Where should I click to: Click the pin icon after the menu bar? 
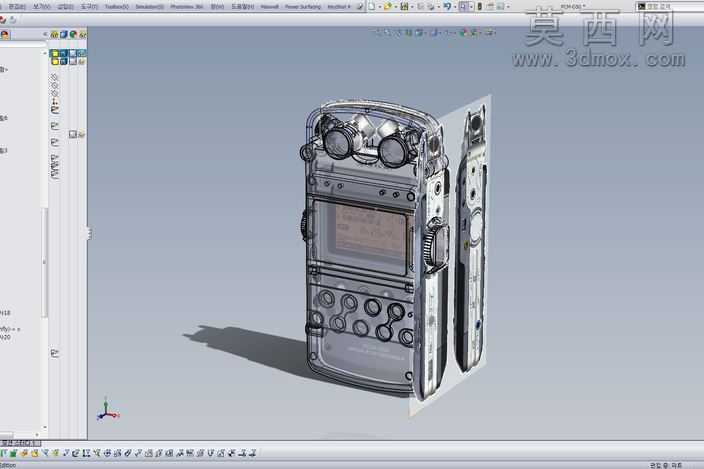(360, 7)
